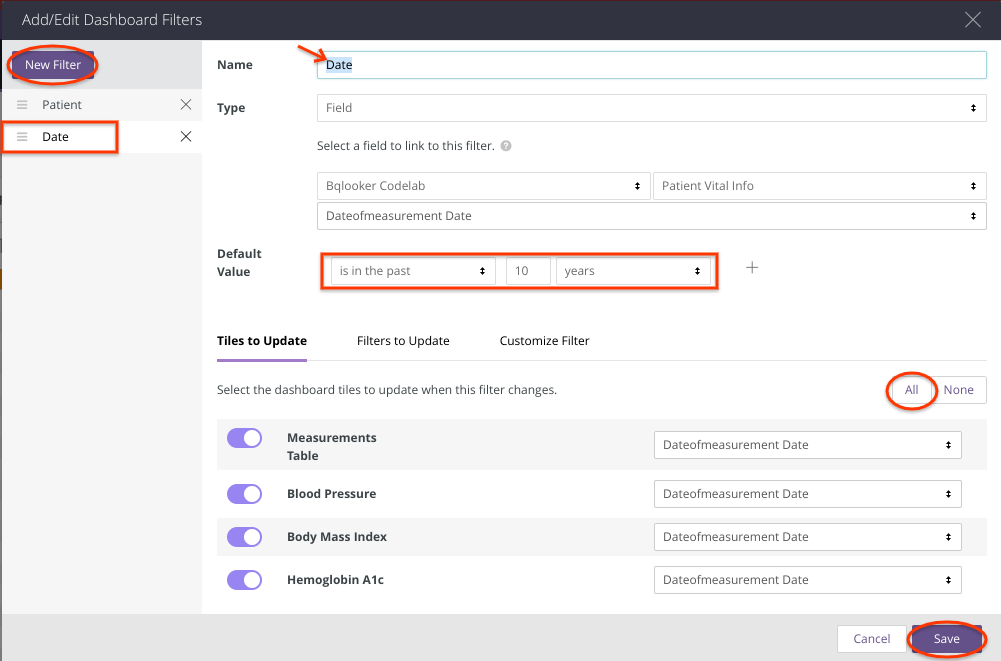Open the Customize Filter tab

[x=544, y=341]
